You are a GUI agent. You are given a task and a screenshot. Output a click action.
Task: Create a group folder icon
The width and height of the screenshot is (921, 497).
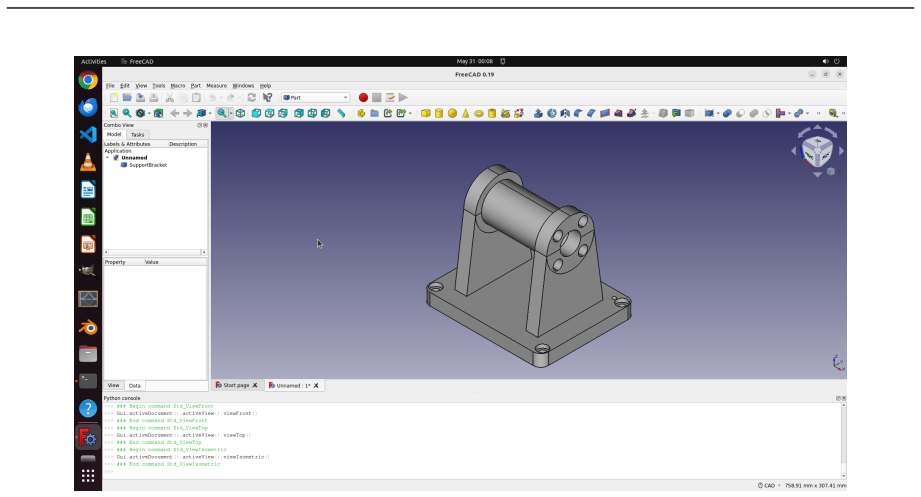(x=375, y=113)
